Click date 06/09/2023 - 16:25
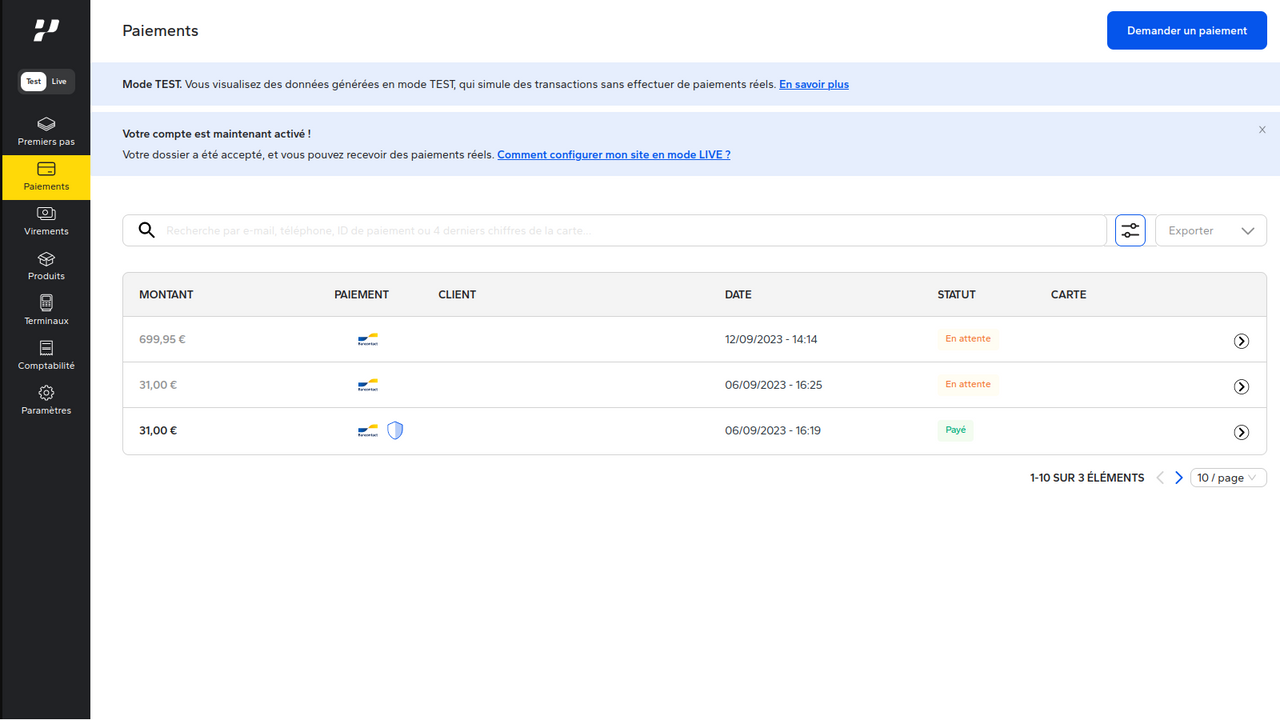Screen dimensions: 1280x720 pyautogui.click(x=773, y=385)
